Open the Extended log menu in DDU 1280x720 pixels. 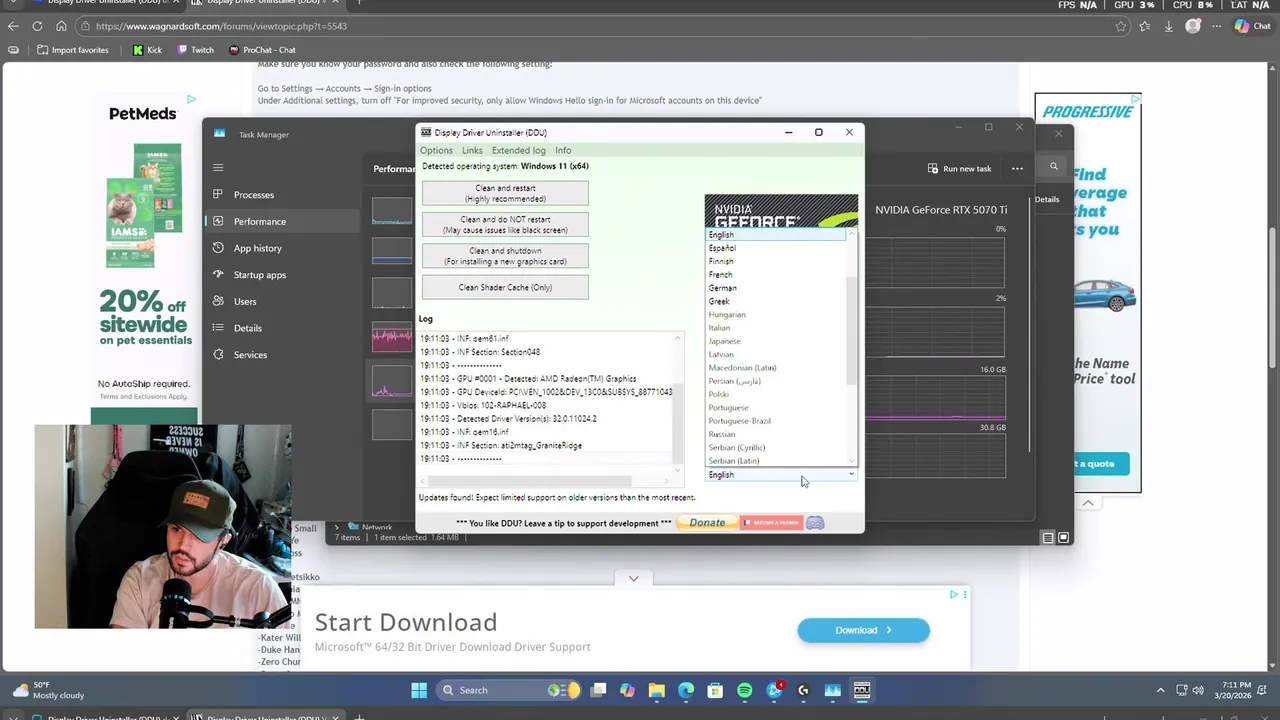pyautogui.click(x=518, y=150)
